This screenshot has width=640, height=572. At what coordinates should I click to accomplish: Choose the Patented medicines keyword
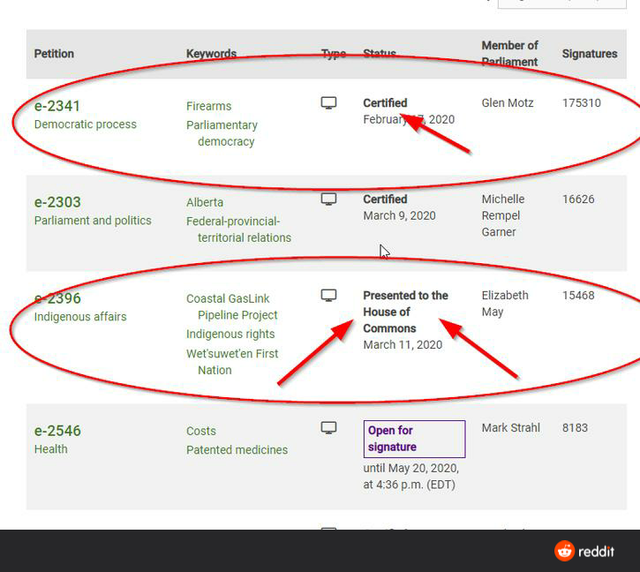coord(236,450)
